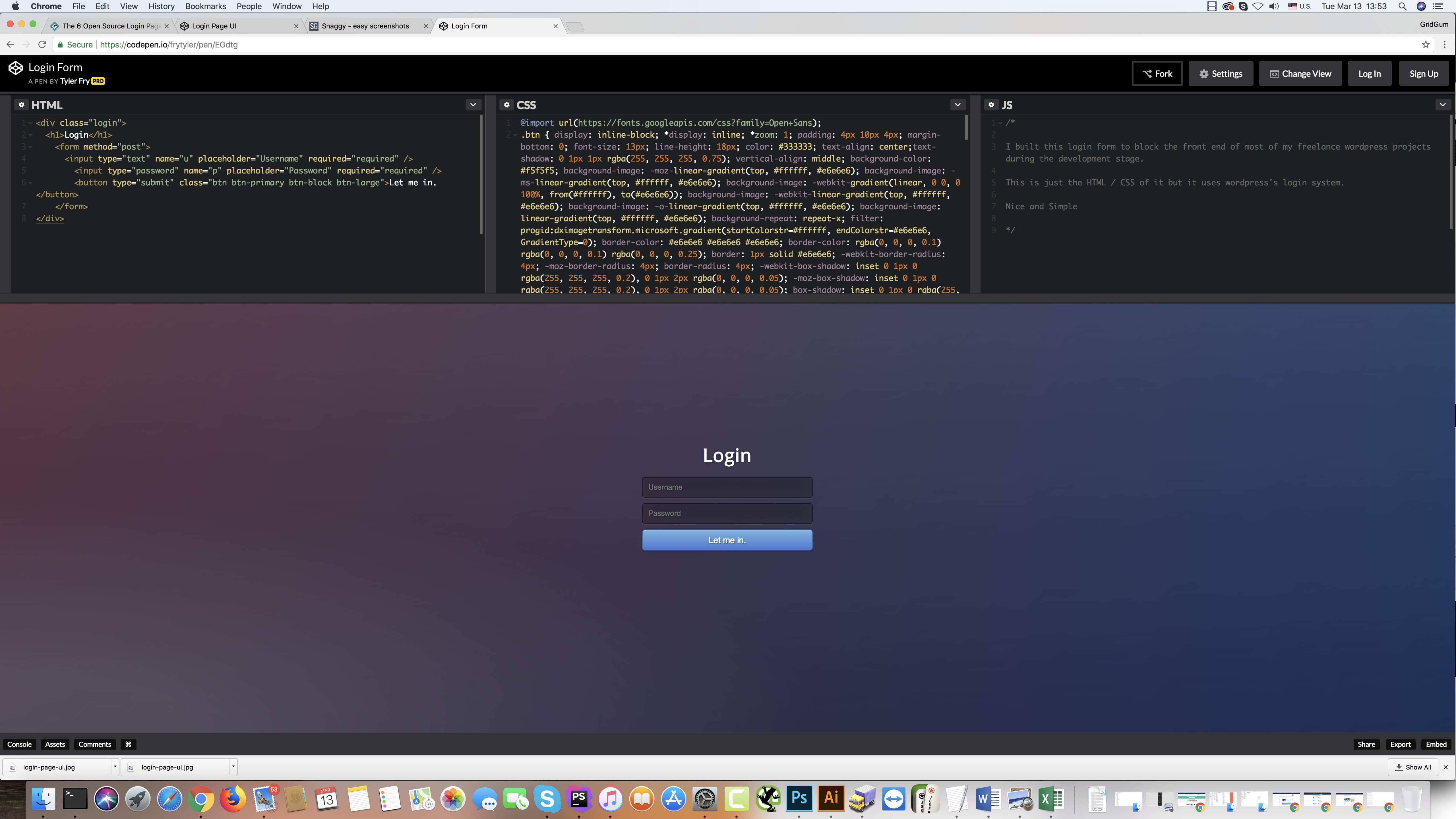Click the CSS editor vertical scrollbar

pyautogui.click(x=966, y=127)
